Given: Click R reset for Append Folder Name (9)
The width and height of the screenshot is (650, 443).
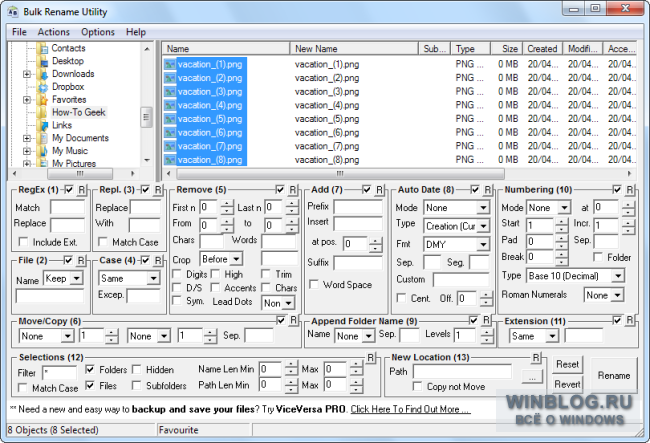Looking at the screenshot, I should (486, 320).
